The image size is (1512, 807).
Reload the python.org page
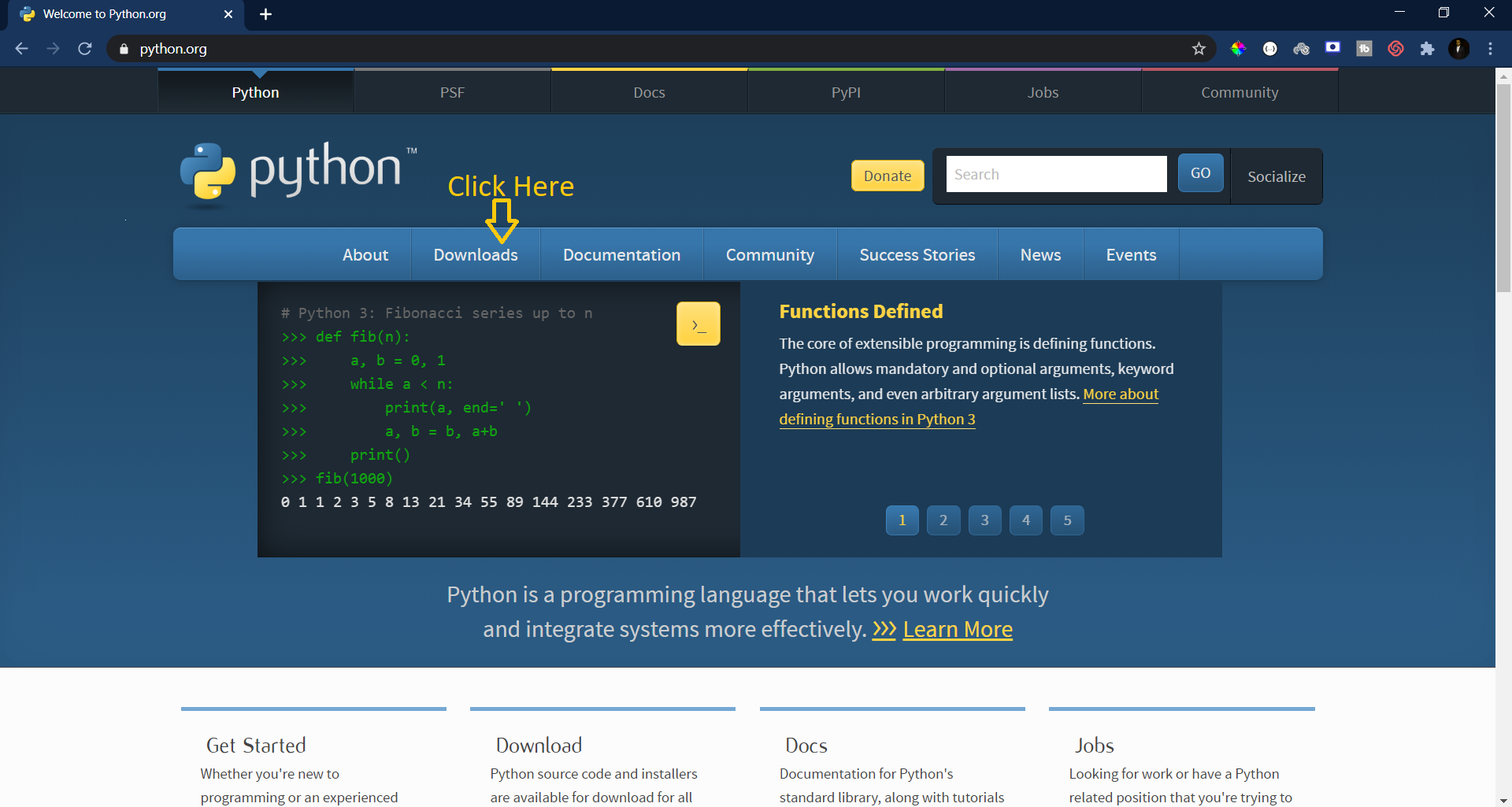(x=85, y=49)
